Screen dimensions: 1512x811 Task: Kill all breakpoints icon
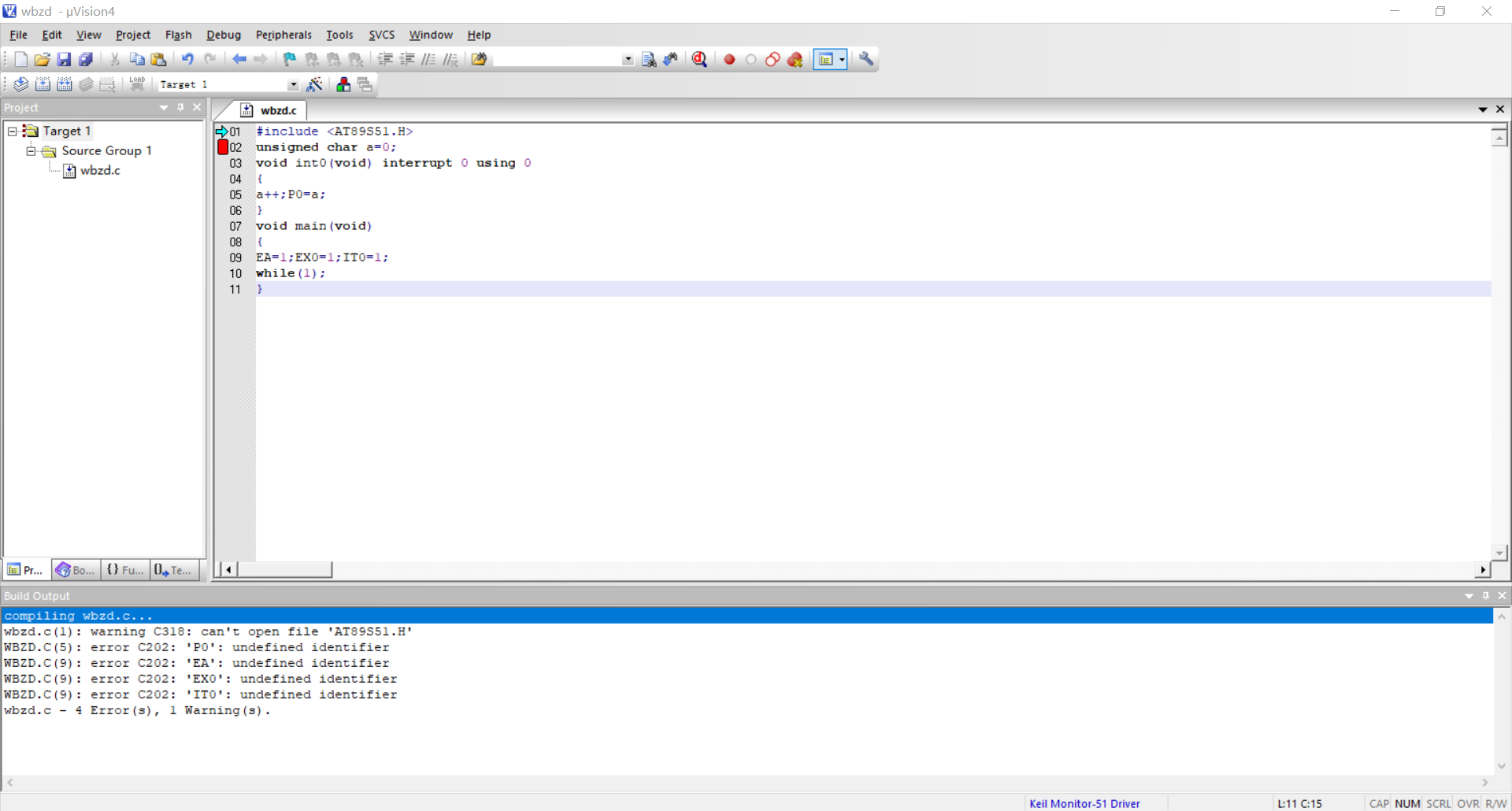795,59
